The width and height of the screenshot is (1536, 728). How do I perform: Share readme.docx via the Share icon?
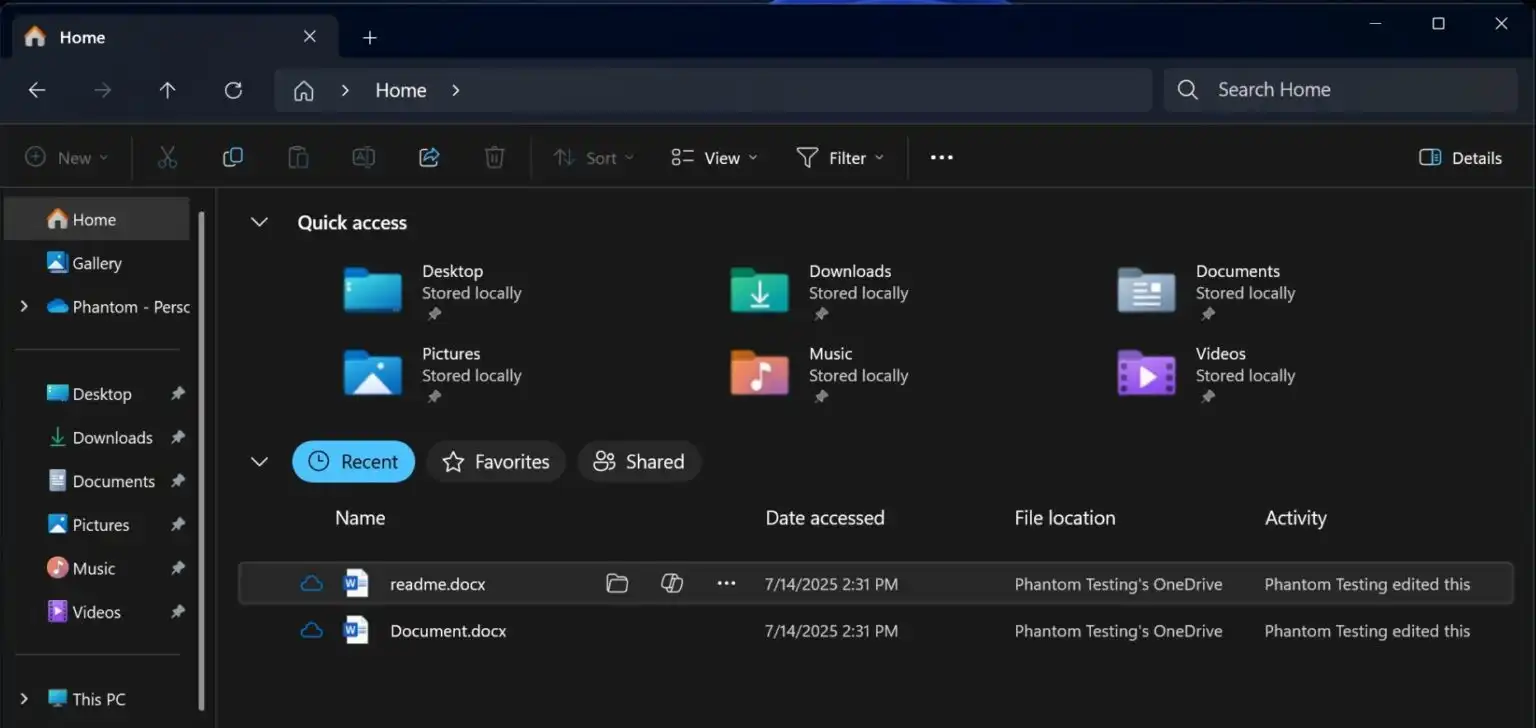[429, 157]
